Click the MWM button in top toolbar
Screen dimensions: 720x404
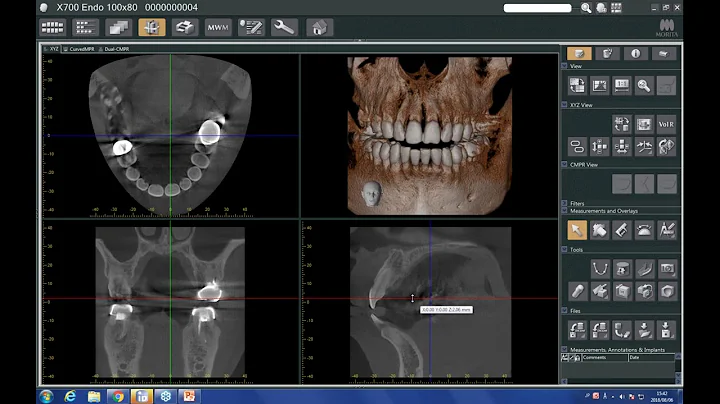[218, 28]
